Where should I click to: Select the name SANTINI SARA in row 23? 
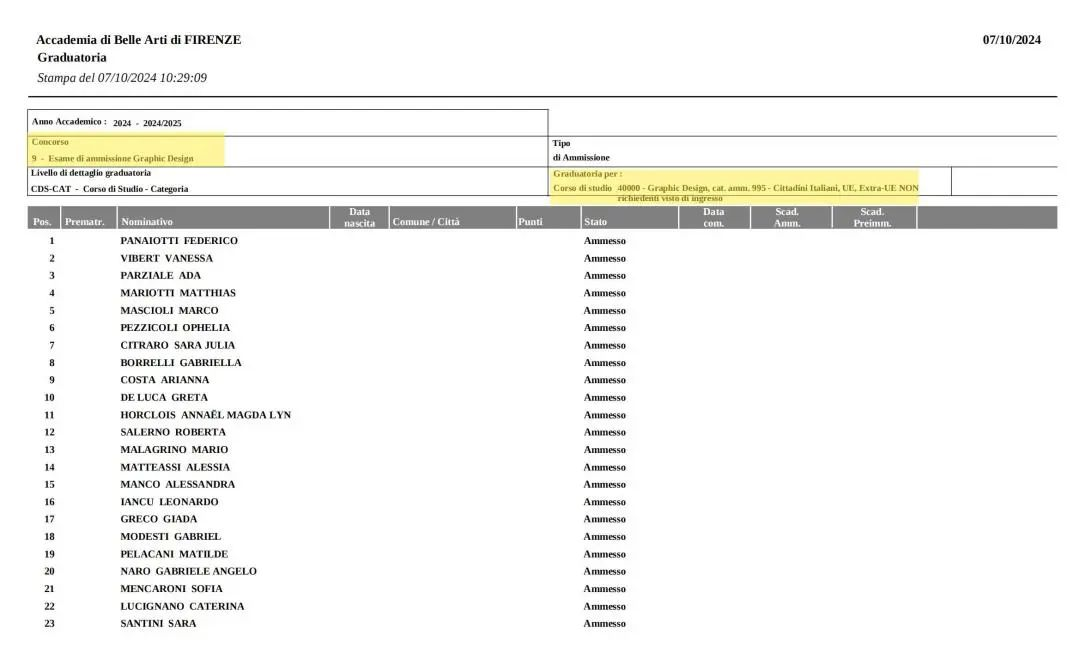pyautogui.click(x=158, y=624)
